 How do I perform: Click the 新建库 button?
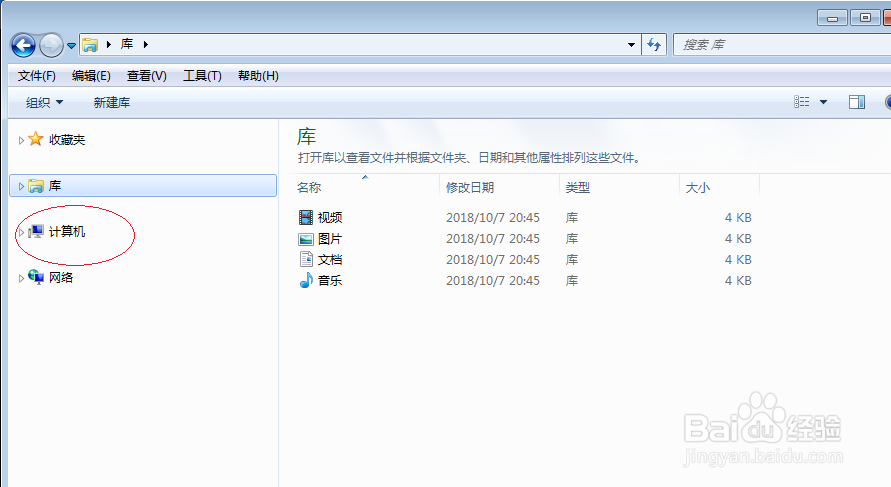(x=112, y=103)
